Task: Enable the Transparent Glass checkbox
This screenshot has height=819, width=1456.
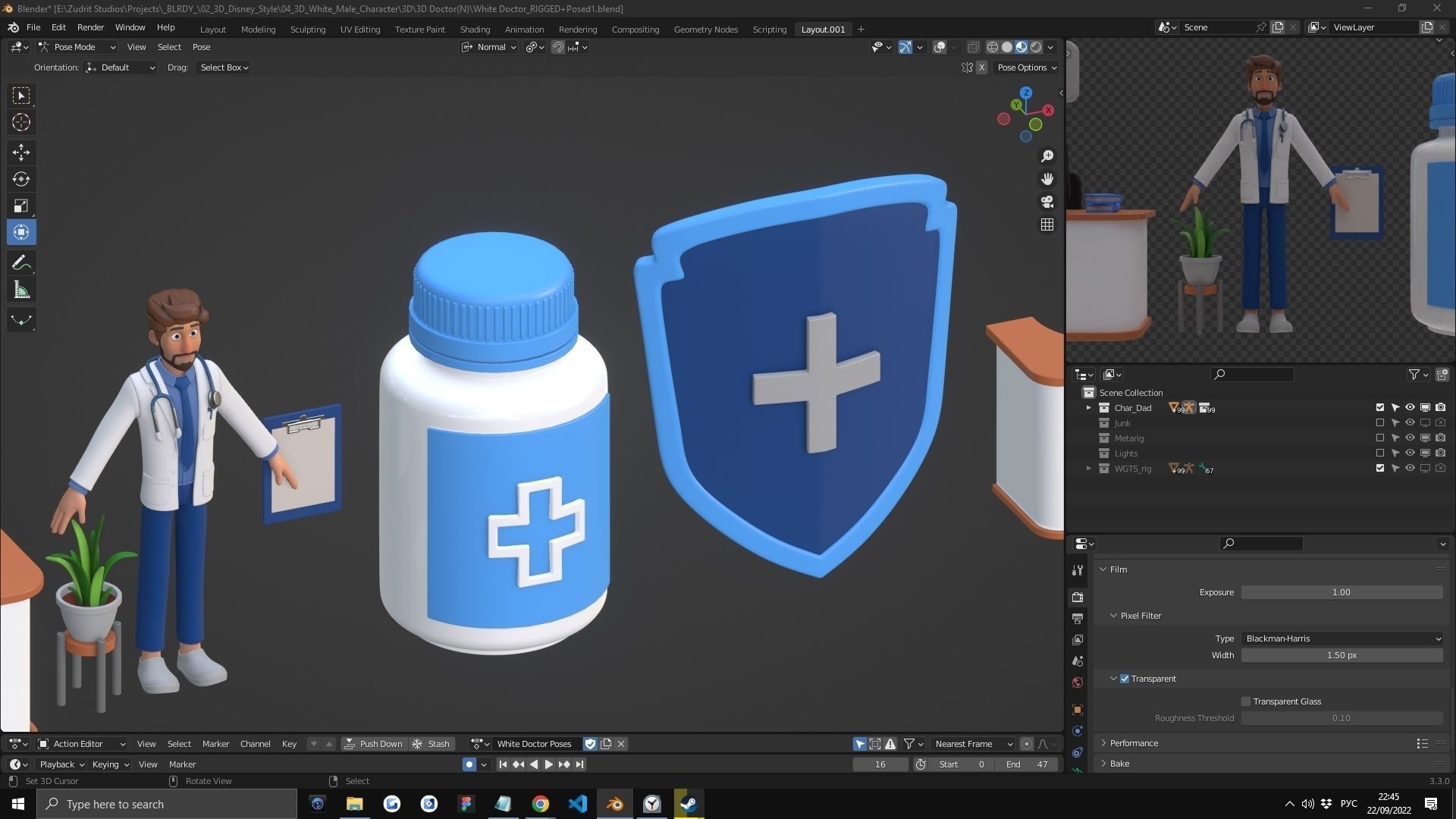Action: click(x=1245, y=701)
